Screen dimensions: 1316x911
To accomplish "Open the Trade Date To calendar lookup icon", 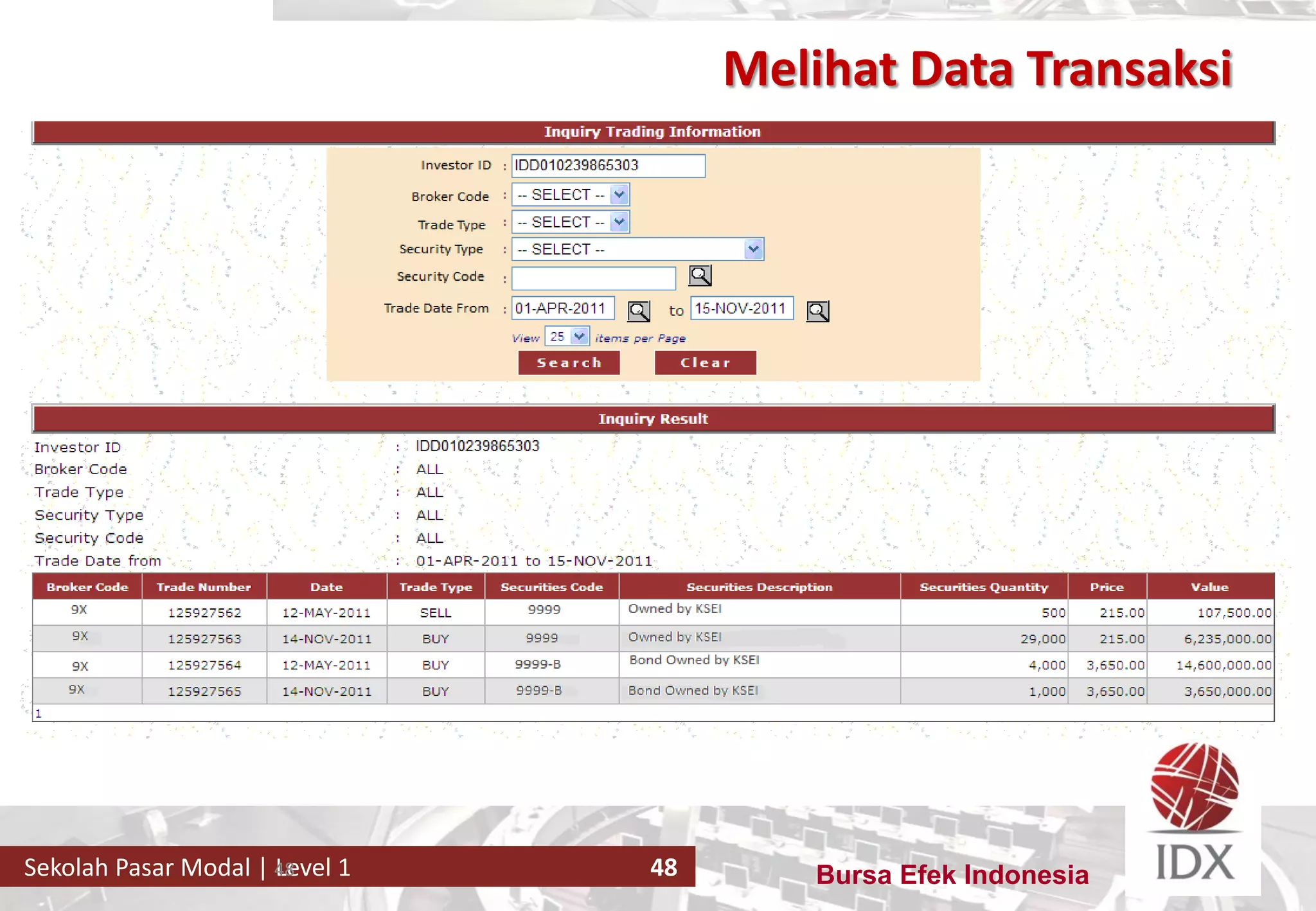I will (817, 311).
